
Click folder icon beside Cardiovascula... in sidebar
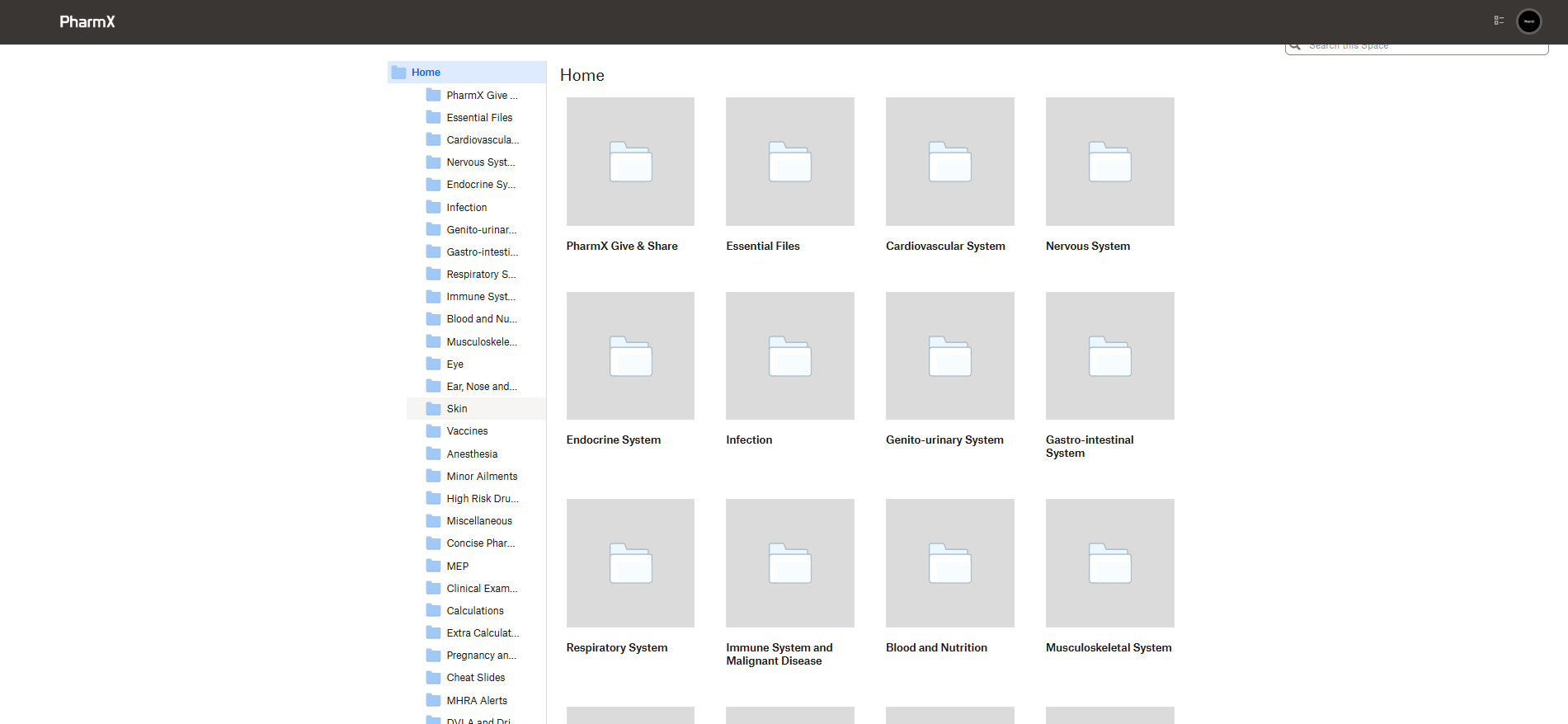pos(433,139)
